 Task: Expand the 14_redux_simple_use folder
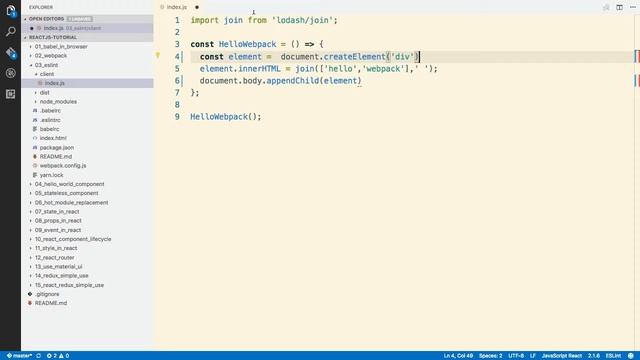click(x=61, y=276)
